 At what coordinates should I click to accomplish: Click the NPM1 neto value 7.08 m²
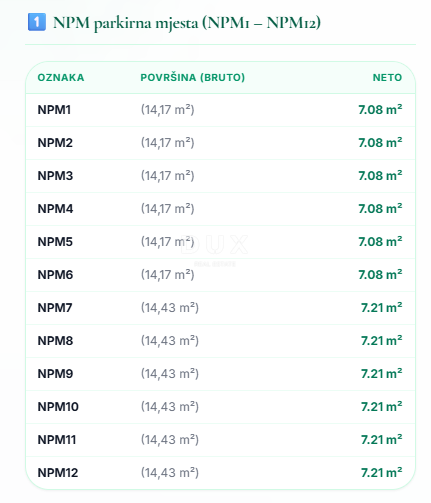pos(380,110)
